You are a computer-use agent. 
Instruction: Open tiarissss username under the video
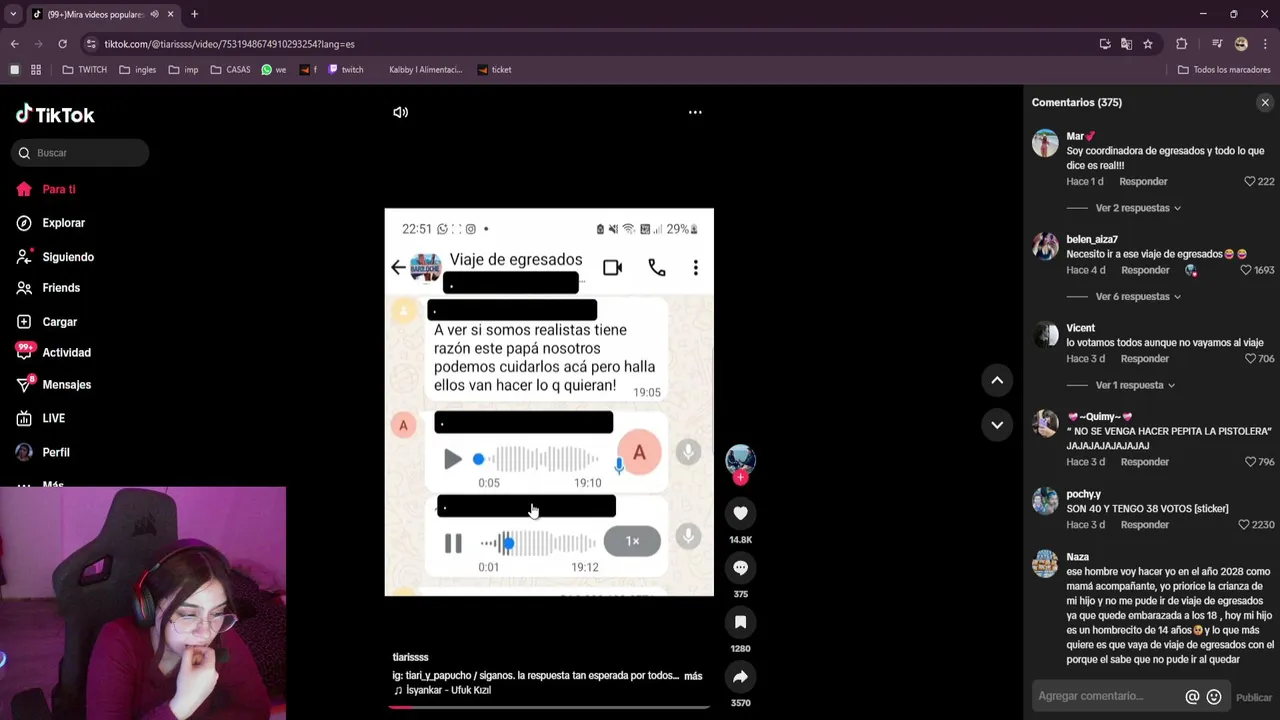410,657
